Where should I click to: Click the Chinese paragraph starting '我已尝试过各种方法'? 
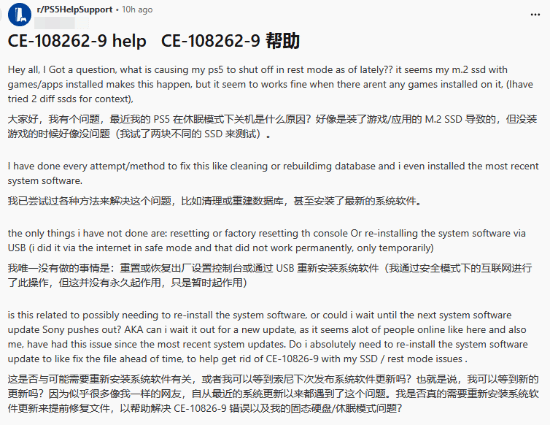[x=214, y=201]
